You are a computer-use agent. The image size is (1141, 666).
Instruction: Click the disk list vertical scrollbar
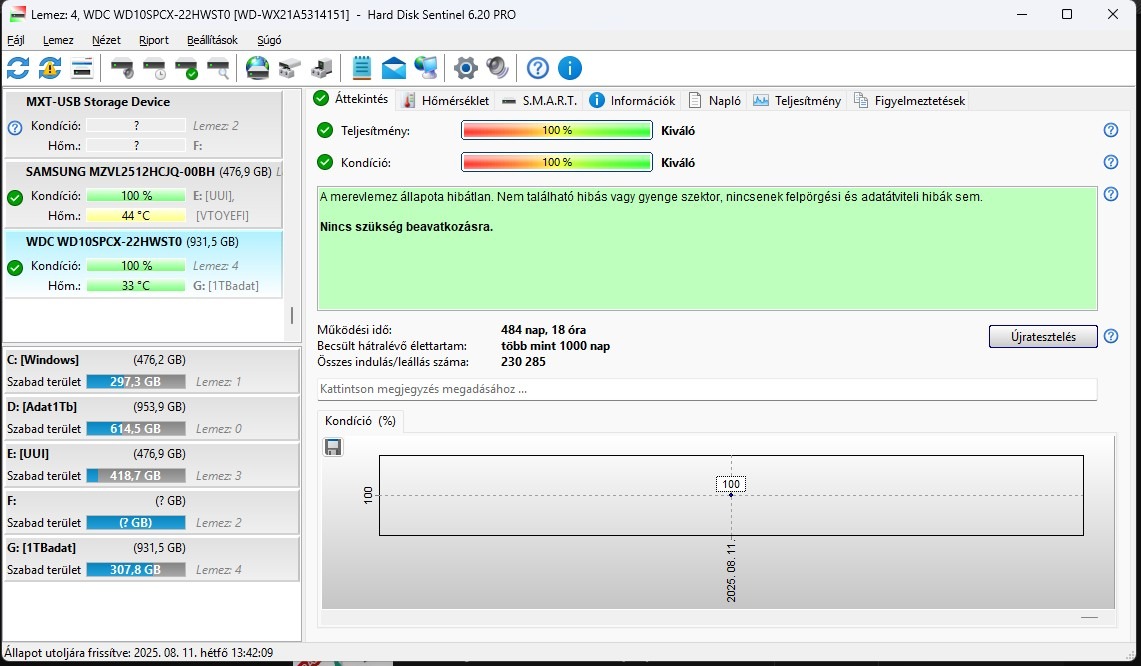[292, 315]
